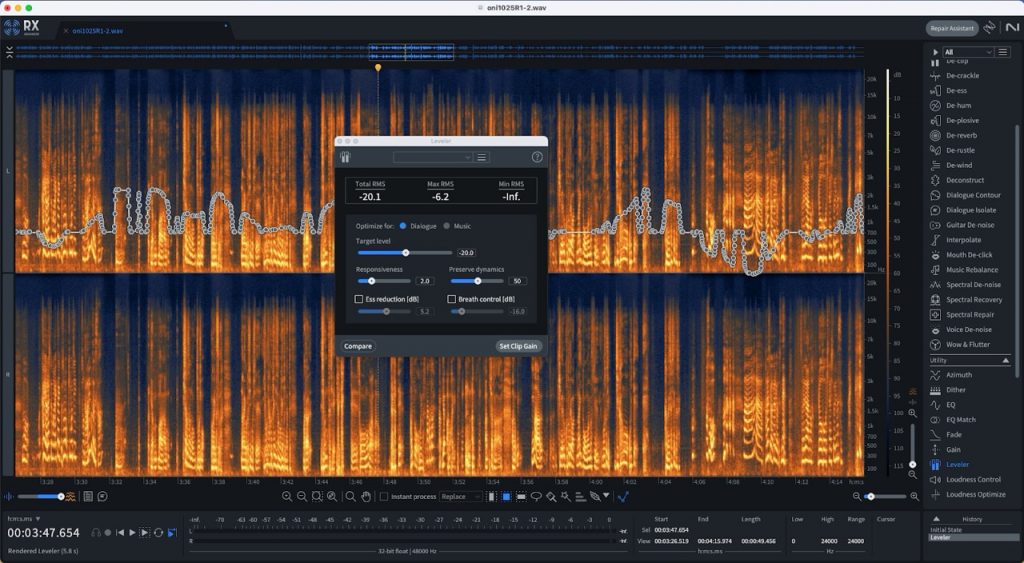Viewport: 1024px width, 563px height.
Task: Click the Target level slider
Action: pos(406,253)
